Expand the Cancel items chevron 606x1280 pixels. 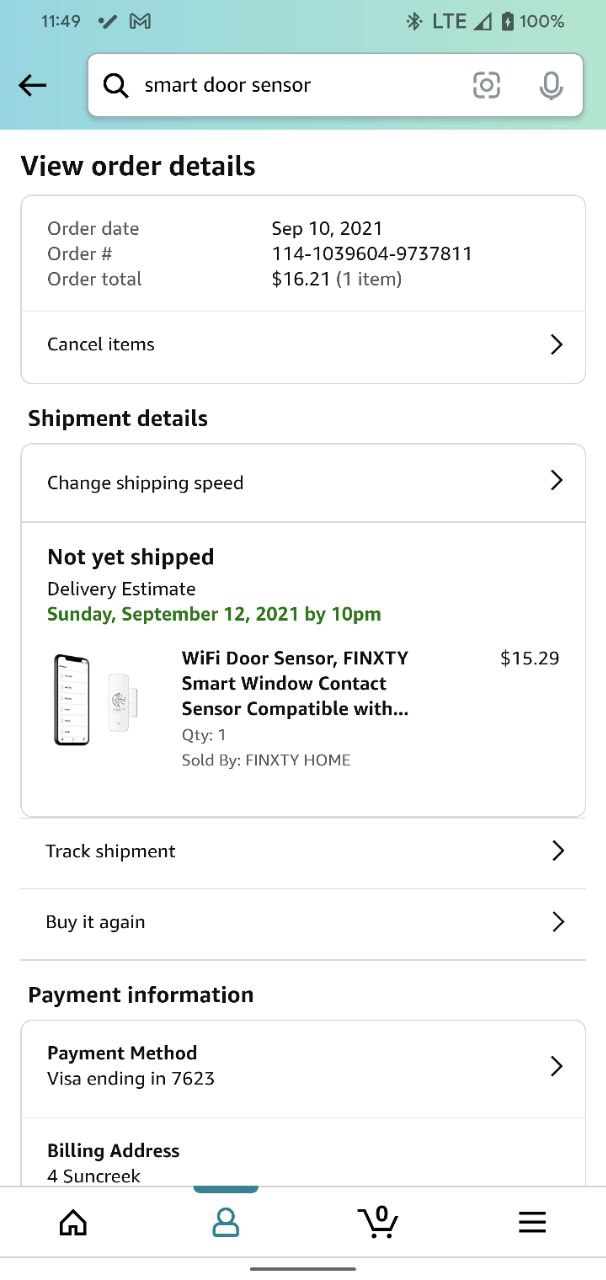(x=557, y=345)
